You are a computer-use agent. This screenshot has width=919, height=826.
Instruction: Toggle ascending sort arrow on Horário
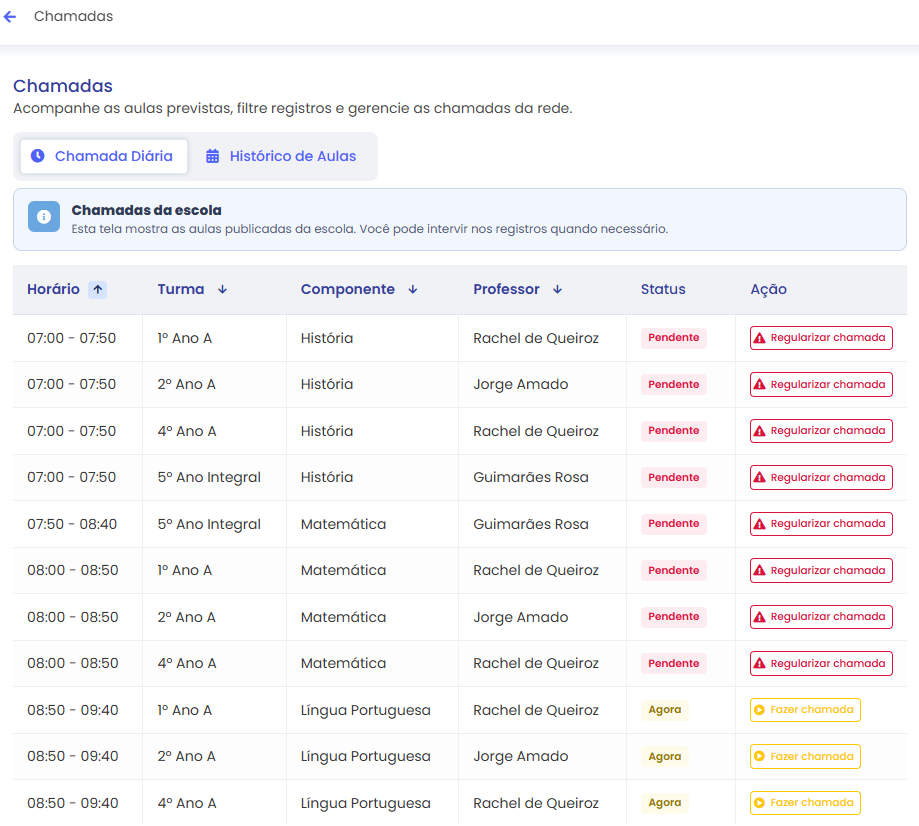[x=97, y=289]
